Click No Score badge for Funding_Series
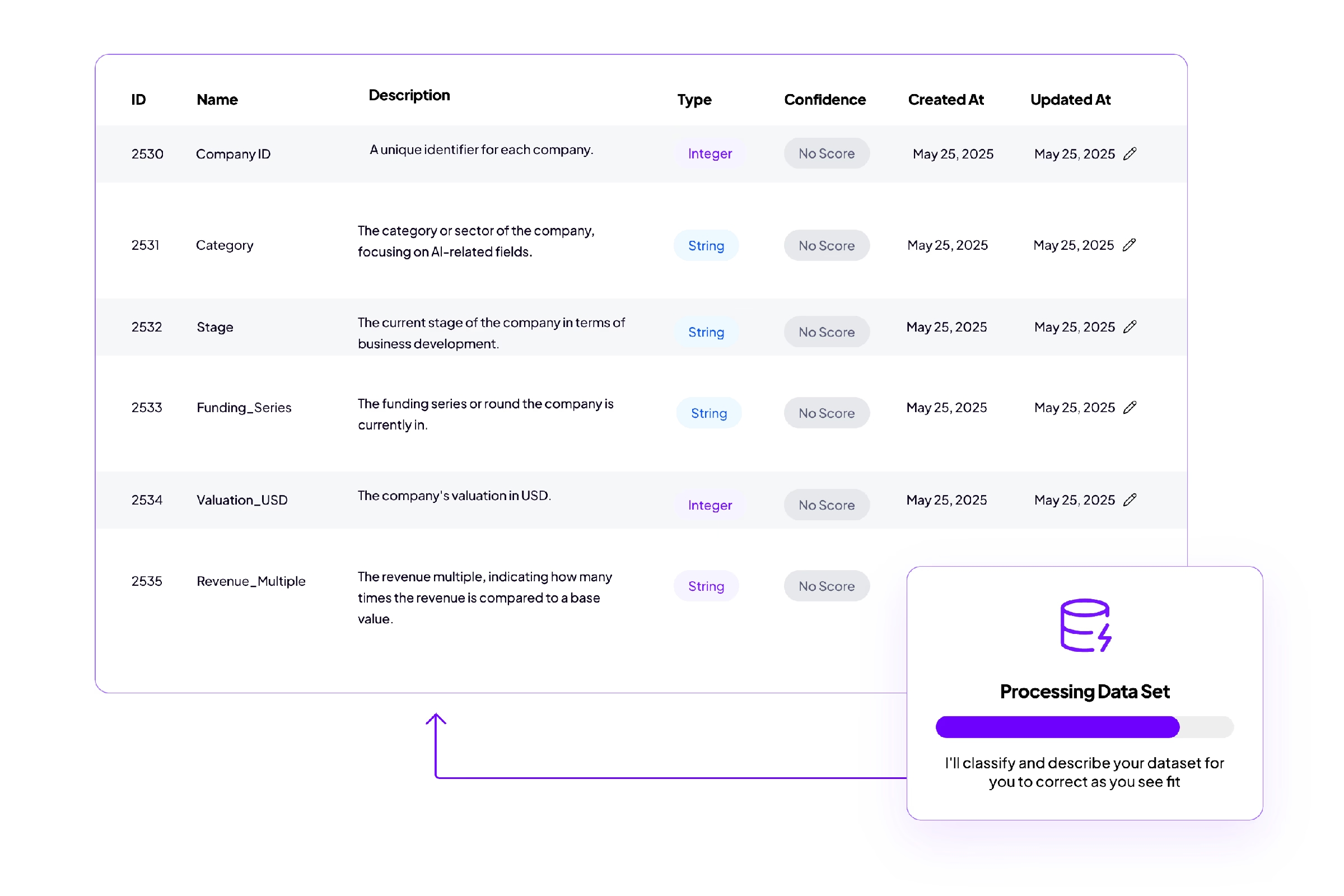 [827, 413]
